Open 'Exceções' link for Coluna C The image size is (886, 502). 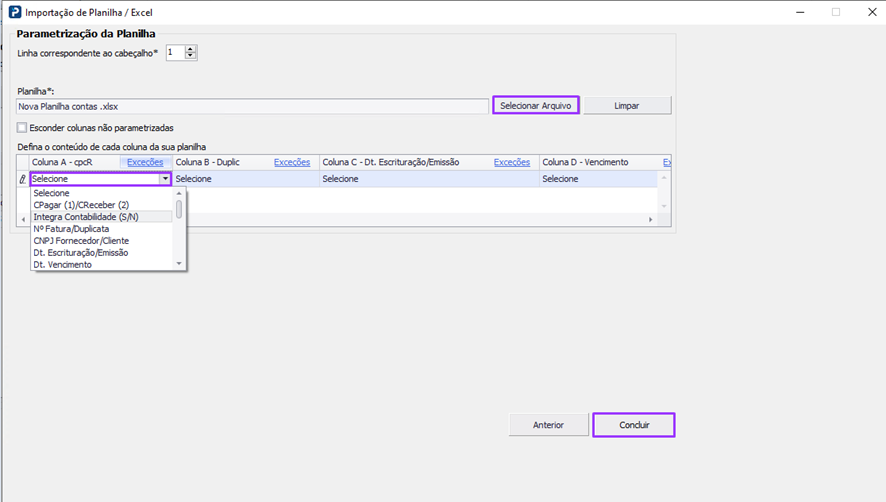[512, 162]
